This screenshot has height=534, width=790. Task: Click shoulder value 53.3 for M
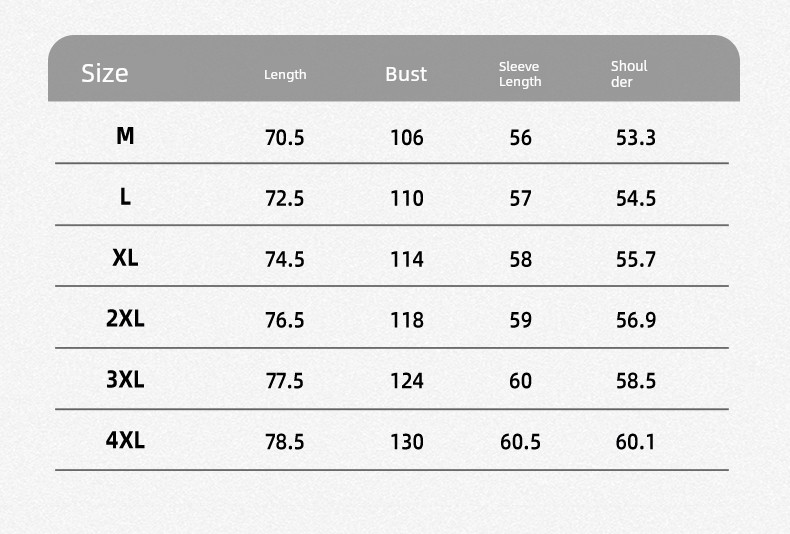point(636,138)
